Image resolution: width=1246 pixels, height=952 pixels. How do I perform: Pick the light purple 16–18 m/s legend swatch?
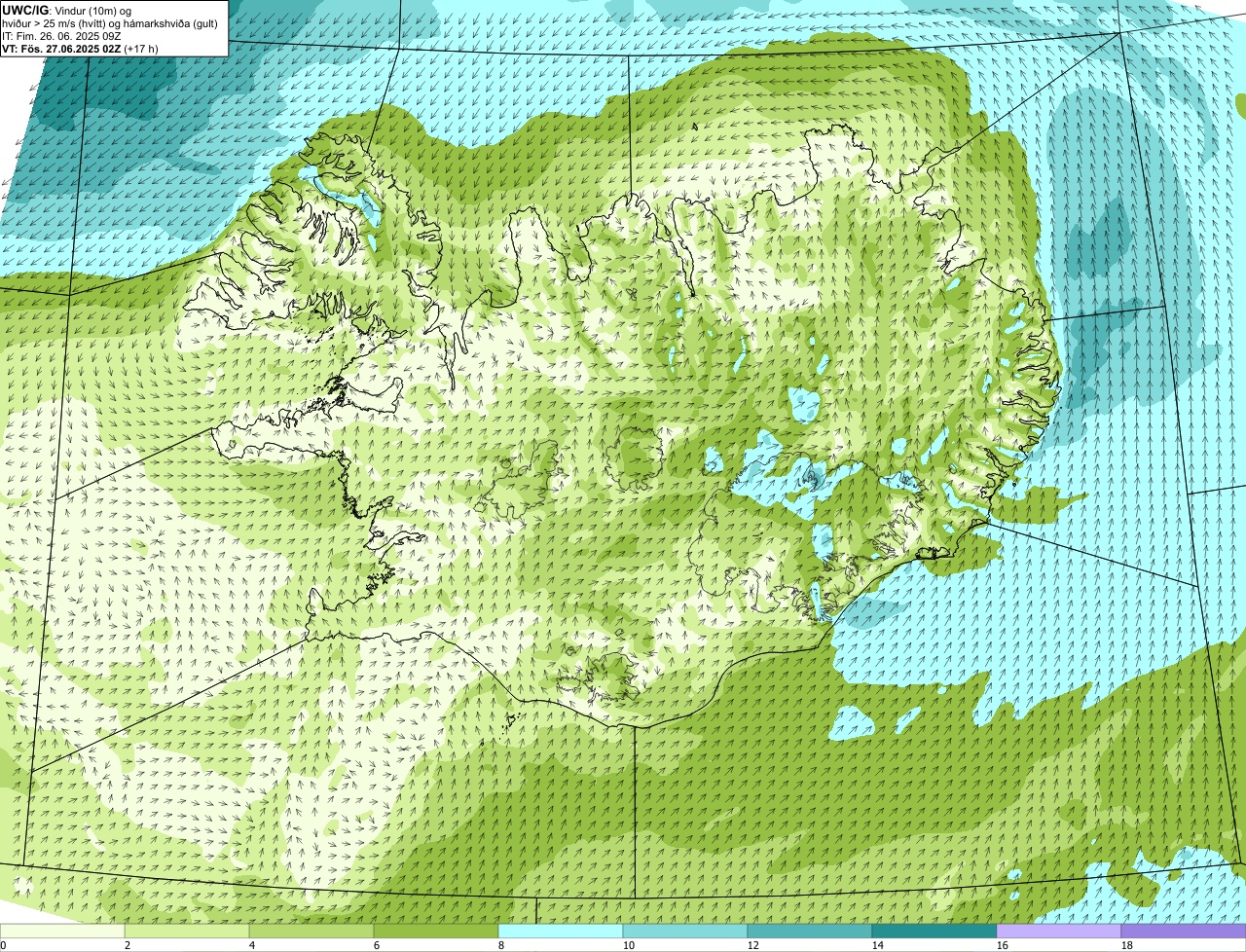tap(1059, 932)
